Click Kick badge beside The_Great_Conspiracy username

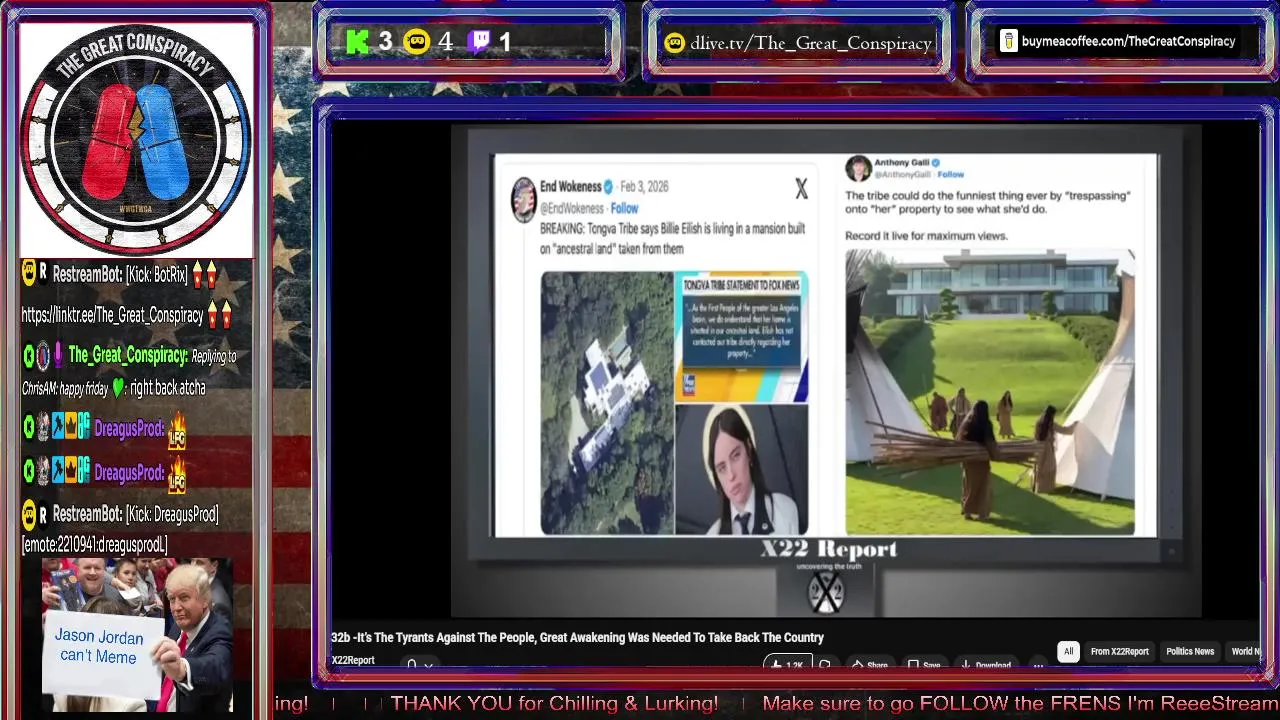click(29, 355)
